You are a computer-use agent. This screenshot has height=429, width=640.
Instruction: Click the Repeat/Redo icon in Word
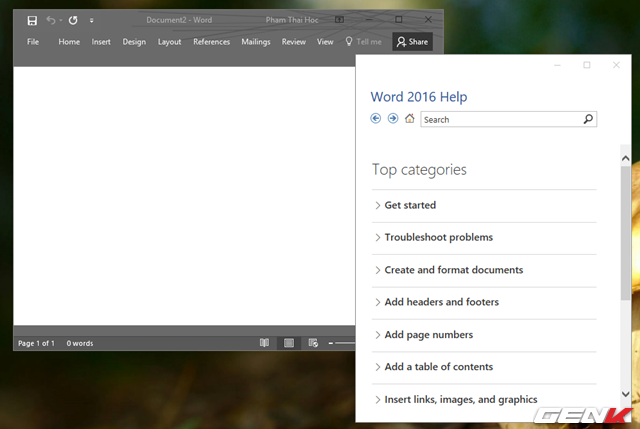tap(73, 20)
